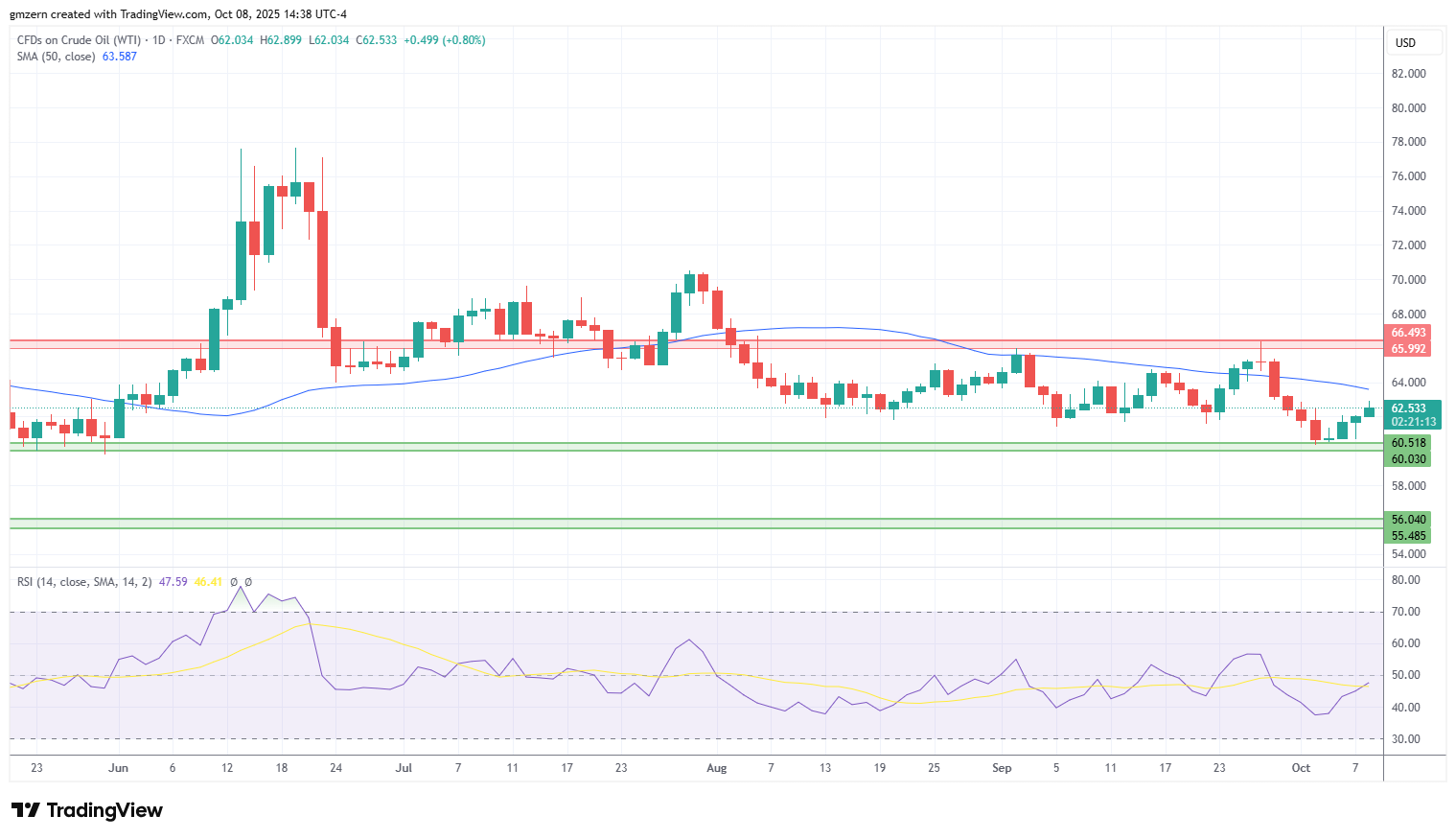Click the candle countdown timer 02:21:13
Screen dimensions: 1456x839
point(1414,422)
